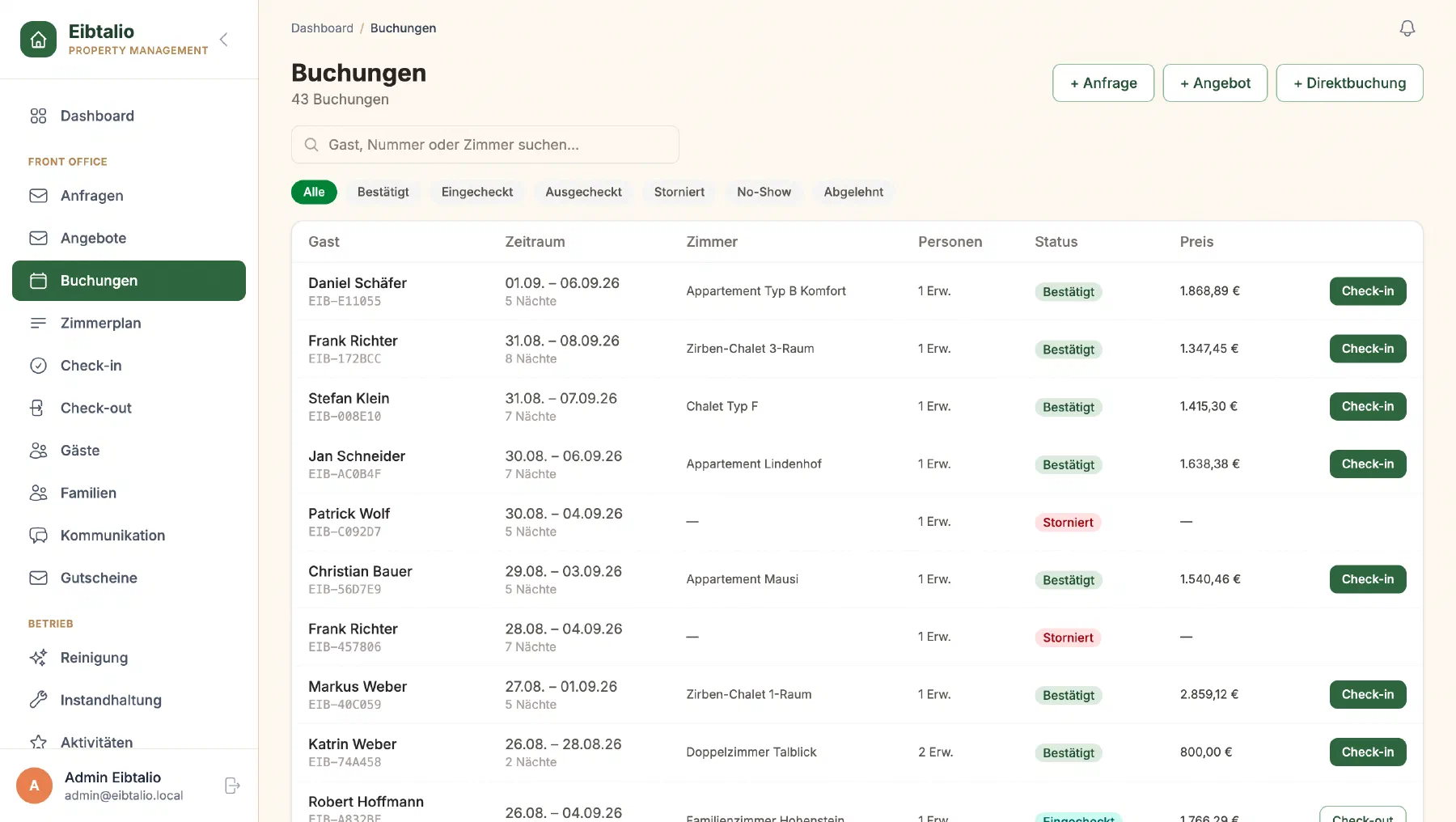Click Chalet Typ F room cell
1456x822 pixels.
point(722,406)
